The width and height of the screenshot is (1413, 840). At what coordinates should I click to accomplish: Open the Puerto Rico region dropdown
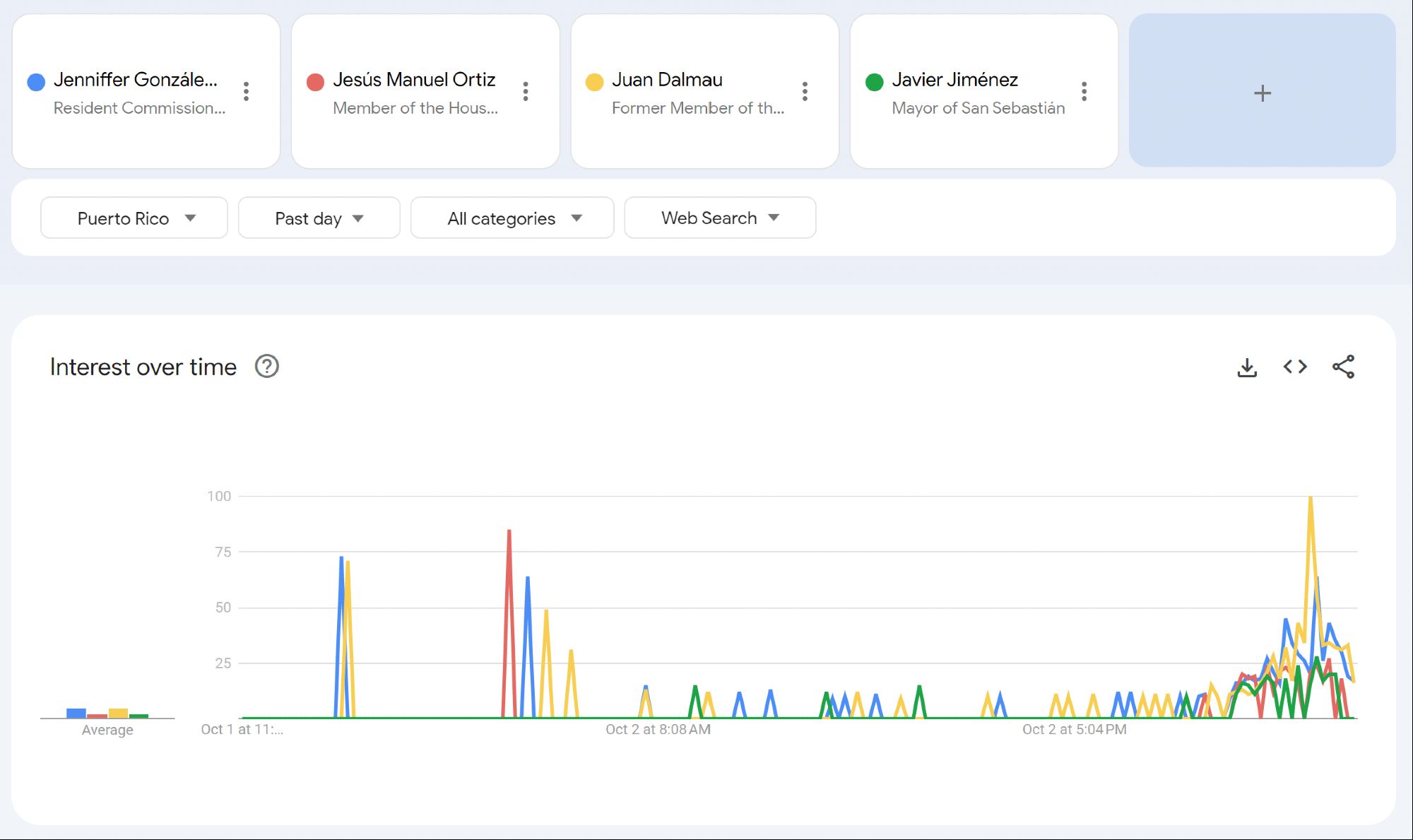tap(134, 218)
